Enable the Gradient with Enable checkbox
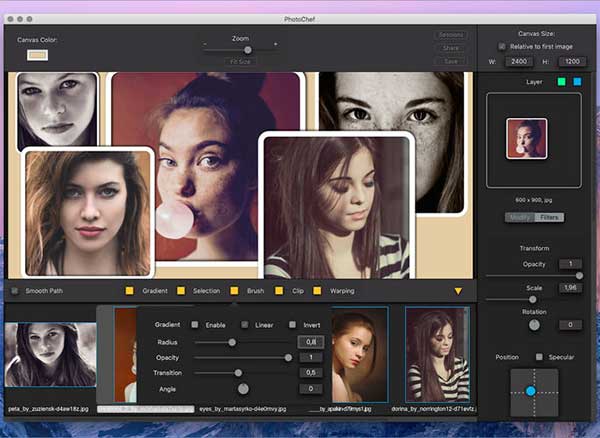The width and height of the screenshot is (600, 438). click(x=195, y=325)
